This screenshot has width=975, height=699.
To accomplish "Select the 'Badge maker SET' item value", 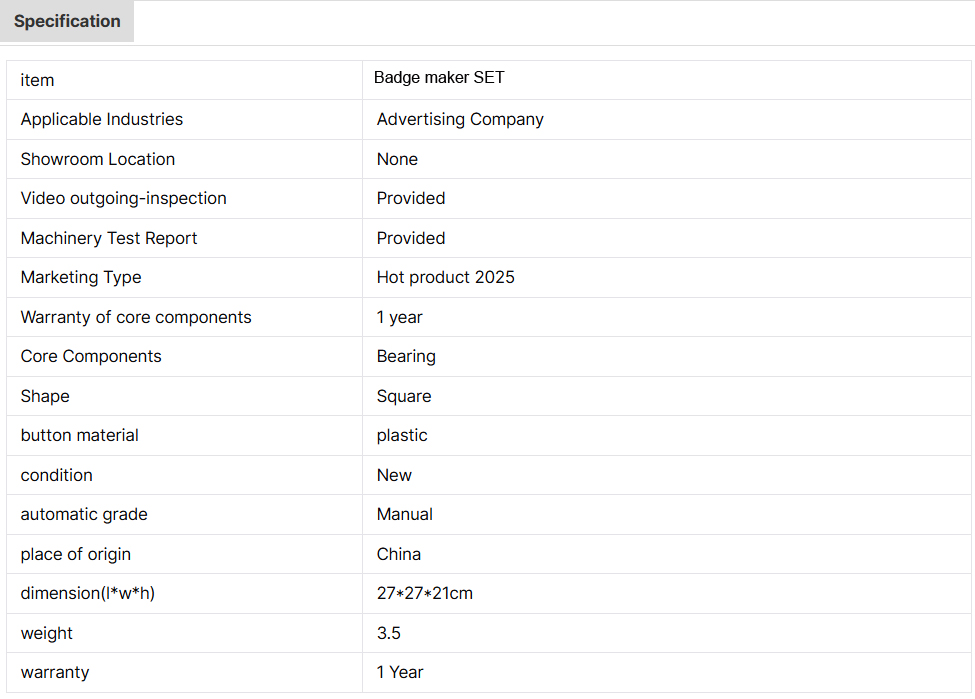I will click(x=439, y=78).
